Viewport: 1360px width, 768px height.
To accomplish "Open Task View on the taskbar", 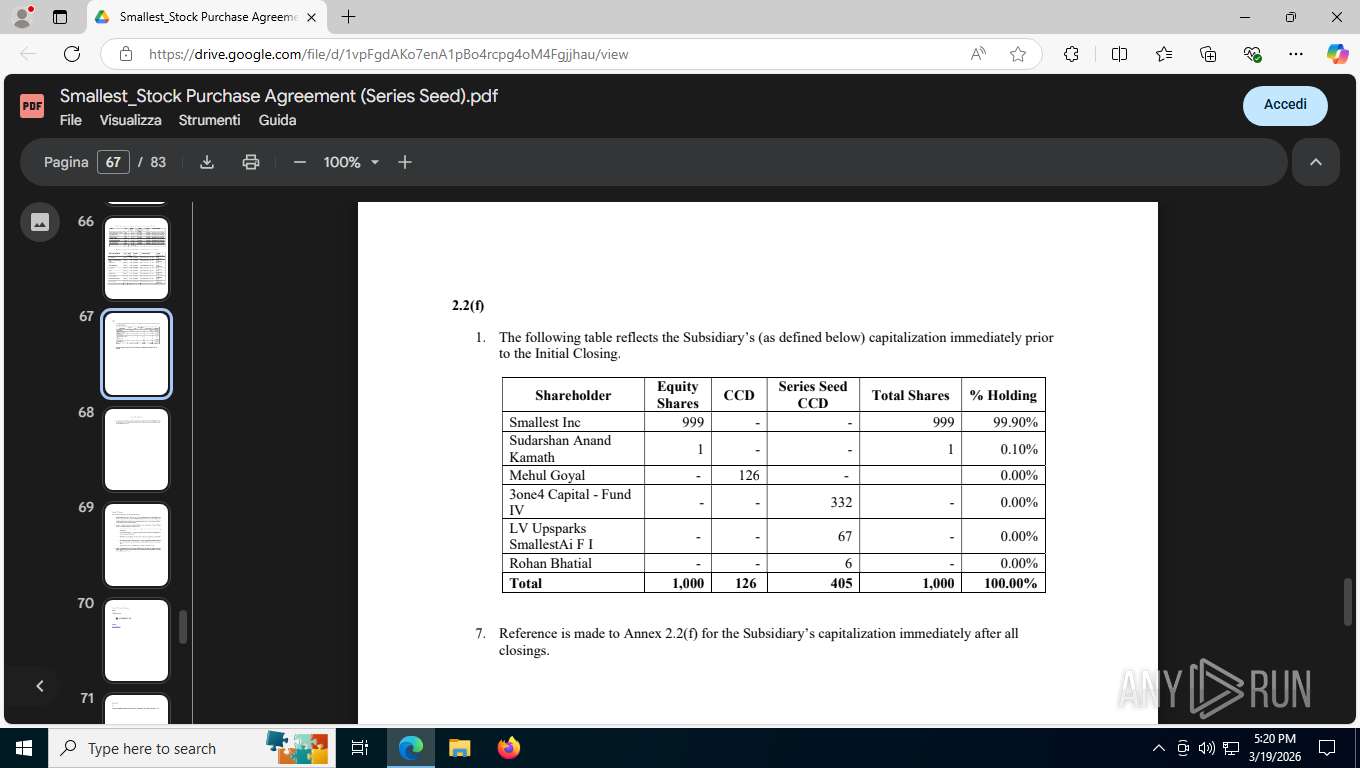I will [360, 748].
